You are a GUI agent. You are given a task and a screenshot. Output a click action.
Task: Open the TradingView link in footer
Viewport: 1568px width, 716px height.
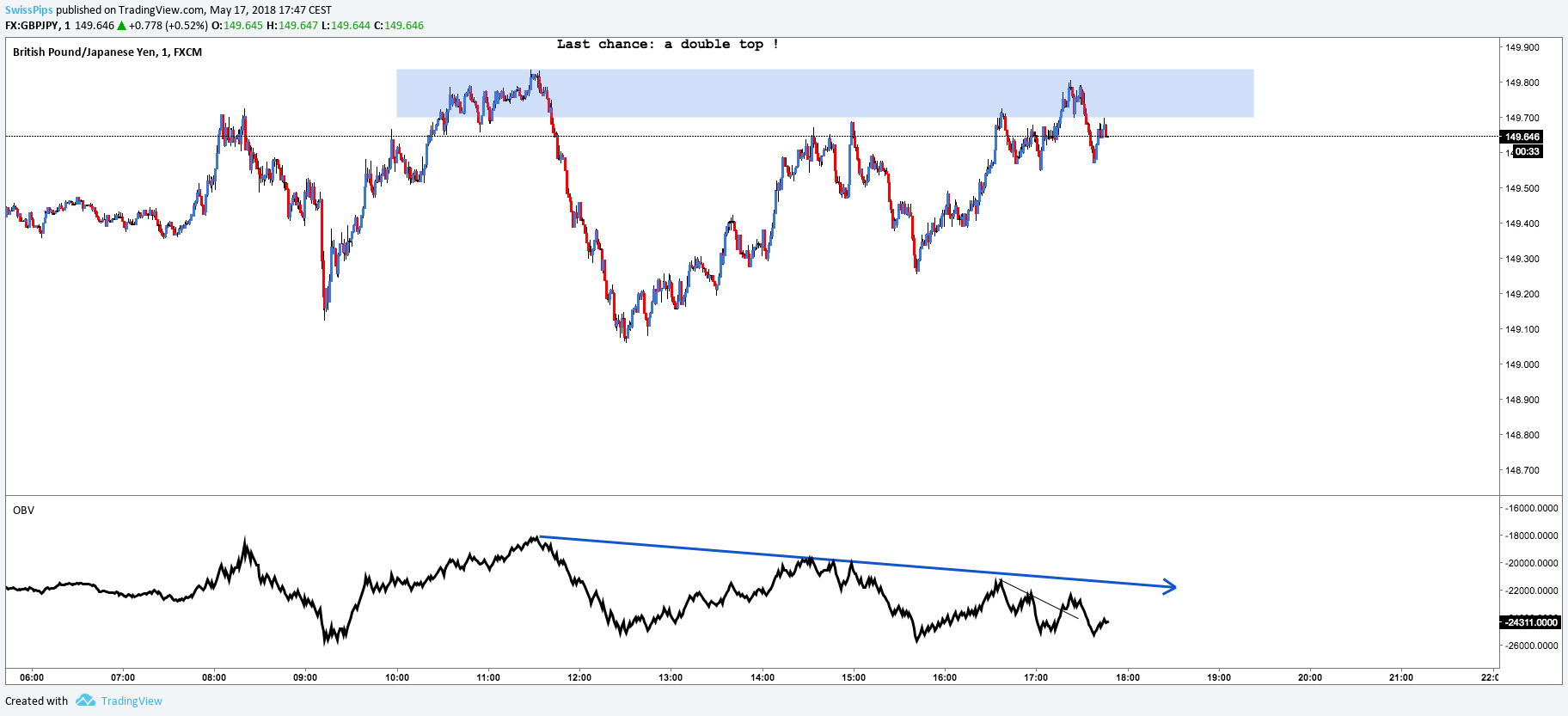[132, 701]
